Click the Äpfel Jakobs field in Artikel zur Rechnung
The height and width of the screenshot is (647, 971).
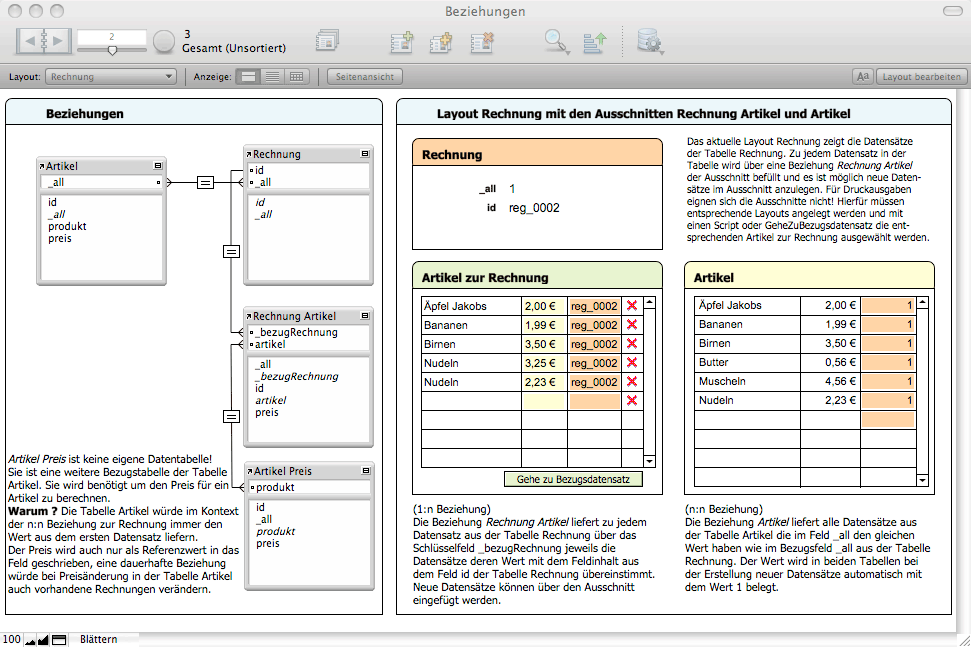click(470, 306)
